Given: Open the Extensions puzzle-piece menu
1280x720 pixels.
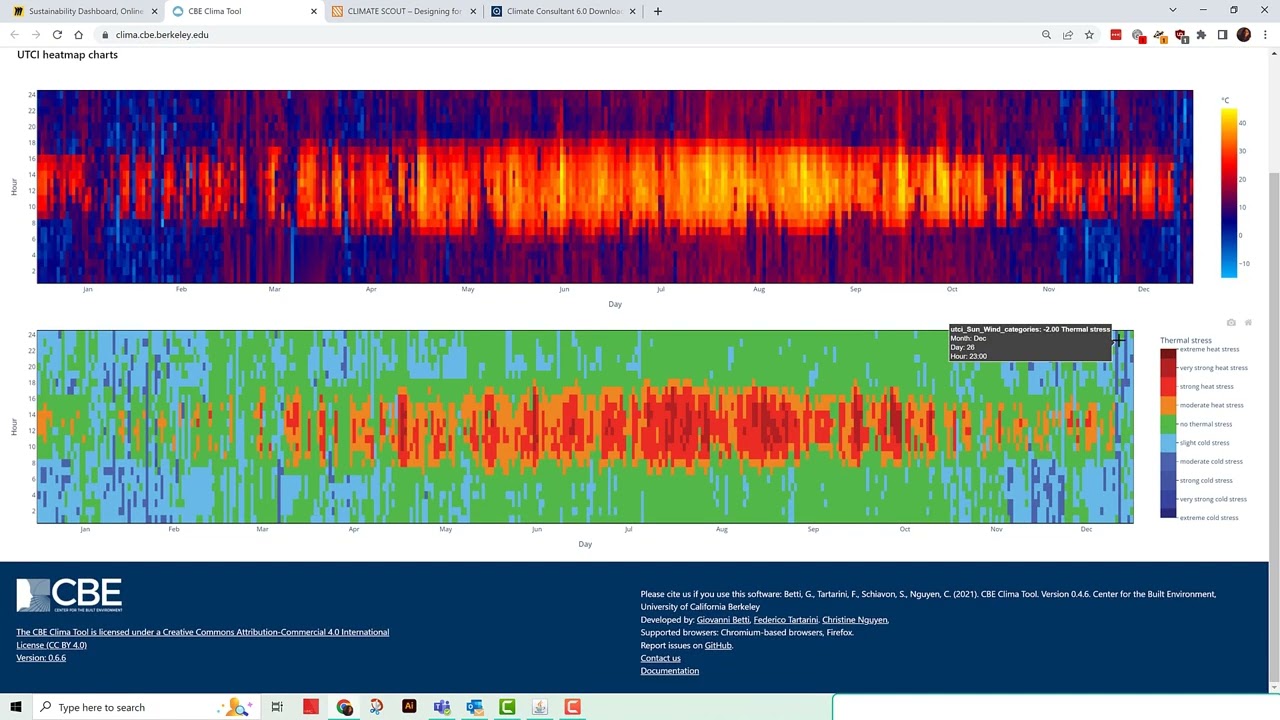Looking at the screenshot, I should pos(1201,35).
